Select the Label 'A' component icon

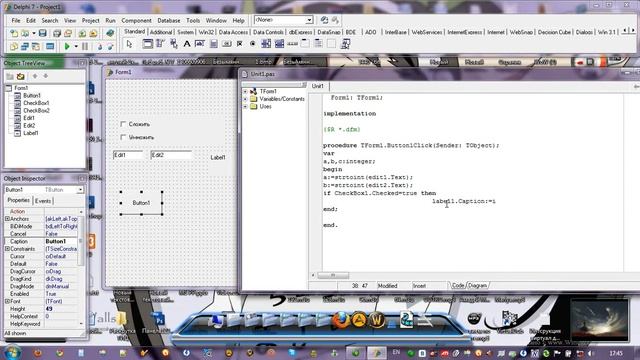coord(187,44)
